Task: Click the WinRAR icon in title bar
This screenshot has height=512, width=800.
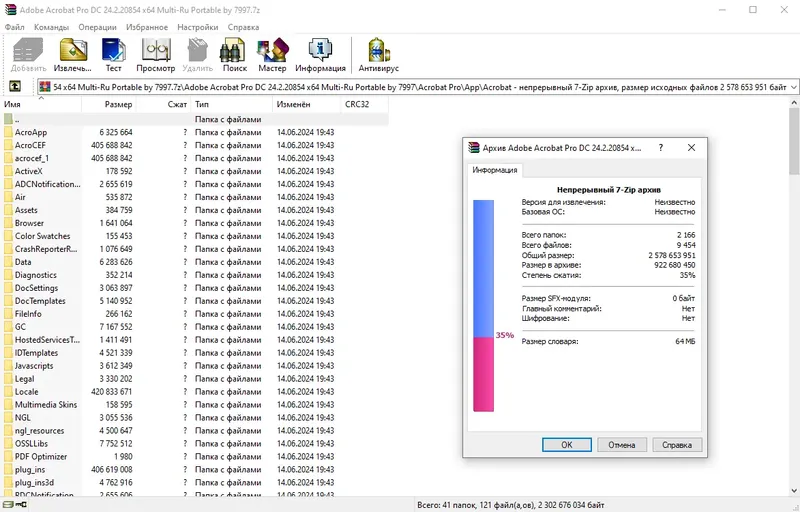Action: click(x=10, y=10)
